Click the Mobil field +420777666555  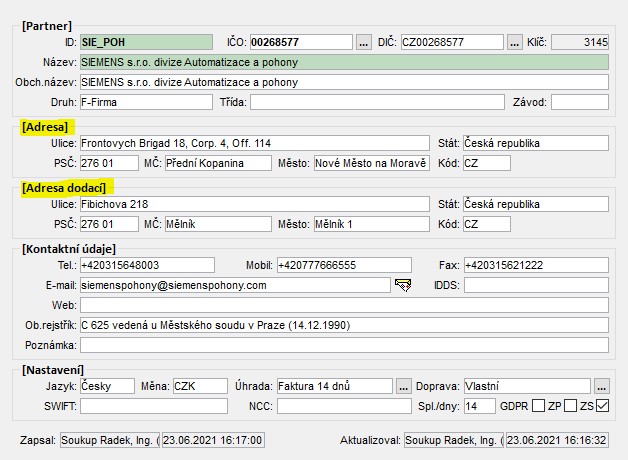[344, 265]
